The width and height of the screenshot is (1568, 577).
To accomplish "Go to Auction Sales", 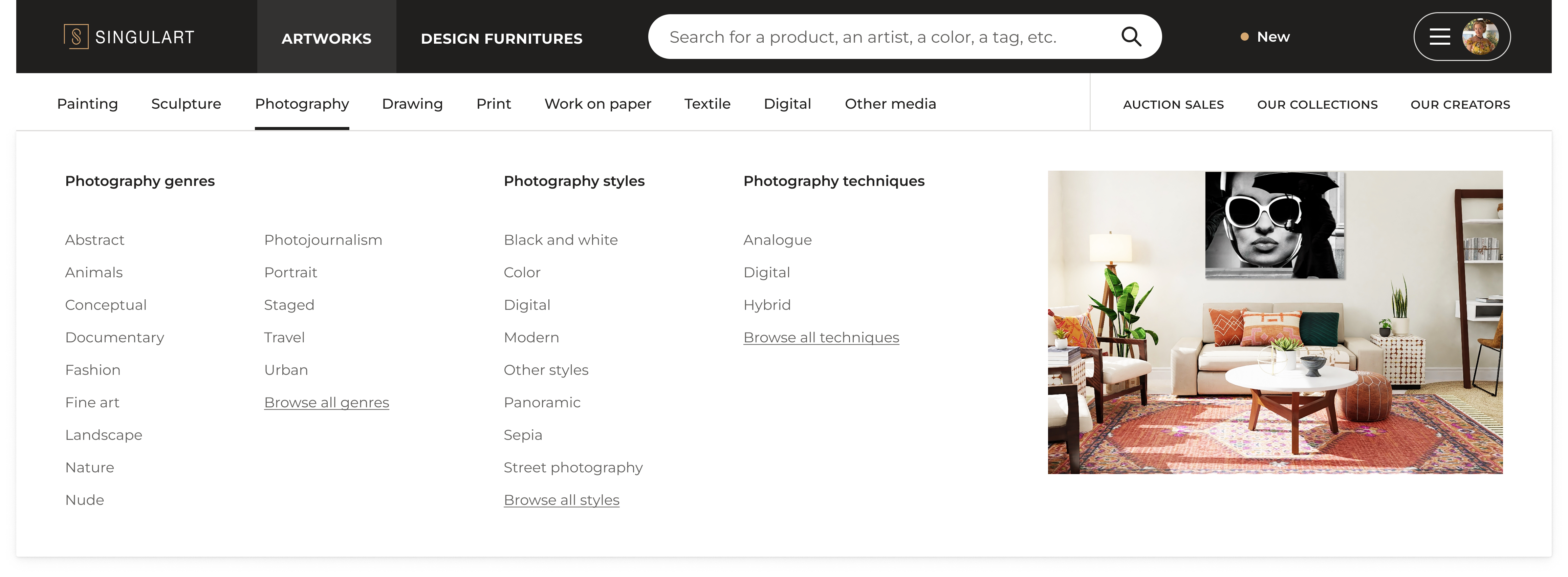I will (x=1173, y=105).
